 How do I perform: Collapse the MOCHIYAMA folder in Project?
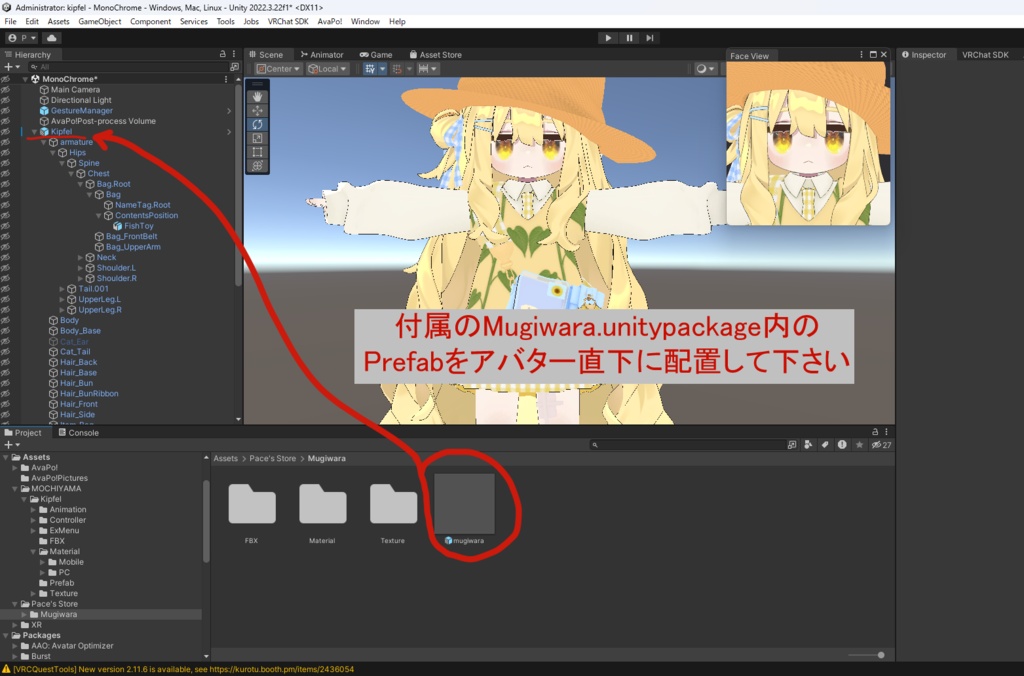tap(14, 489)
